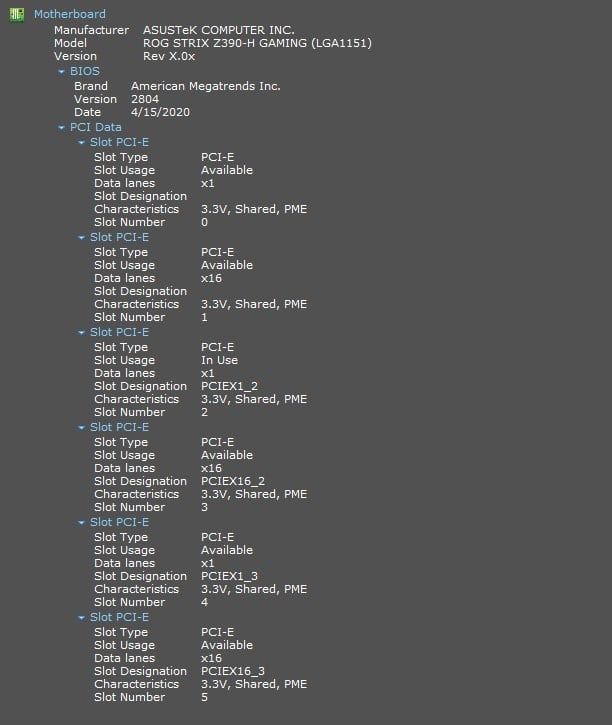The width and height of the screenshot is (612, 725).
Task: Click the green motherboard icon
Action: pos(17,14)
